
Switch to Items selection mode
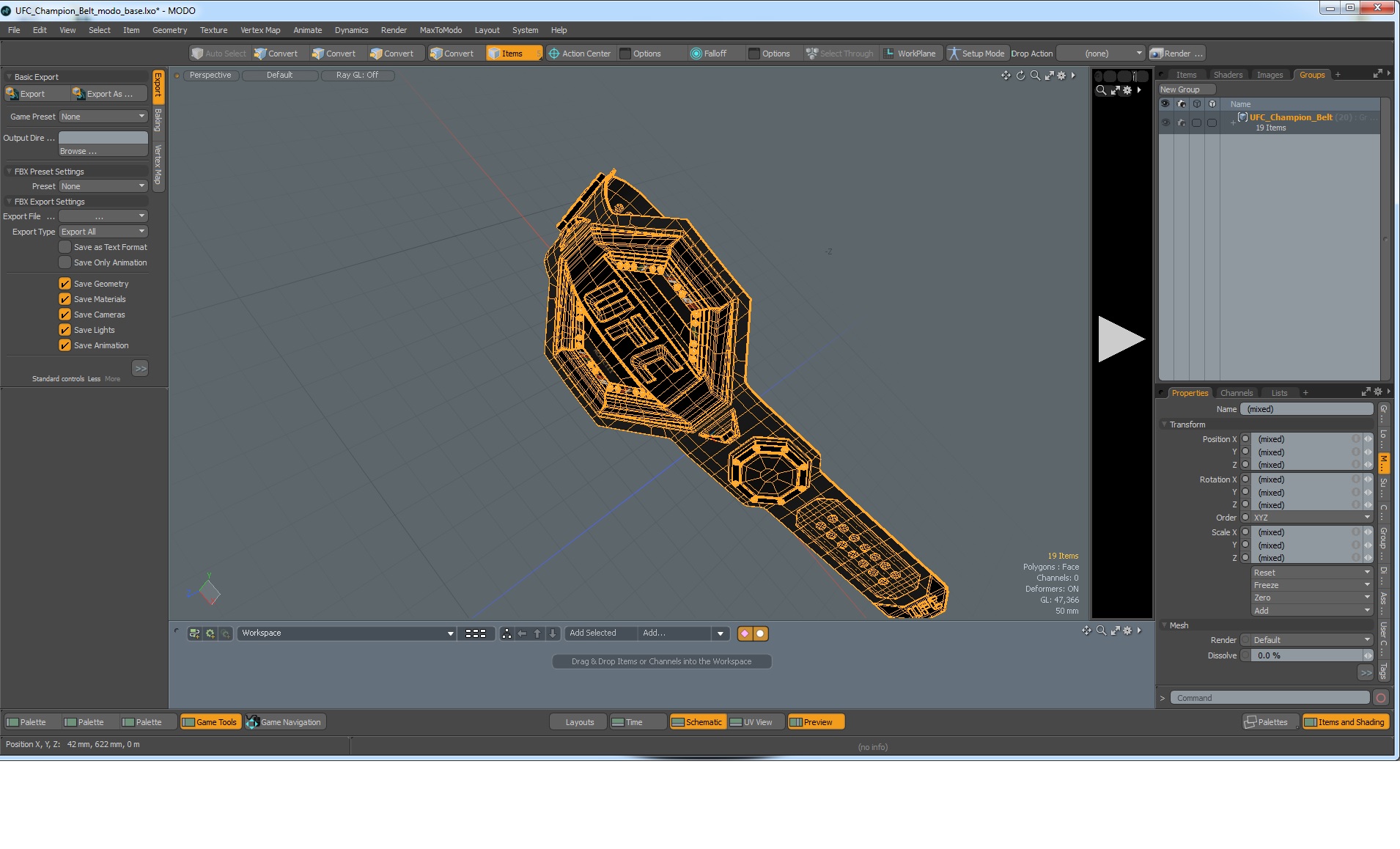tap(513, 54)
